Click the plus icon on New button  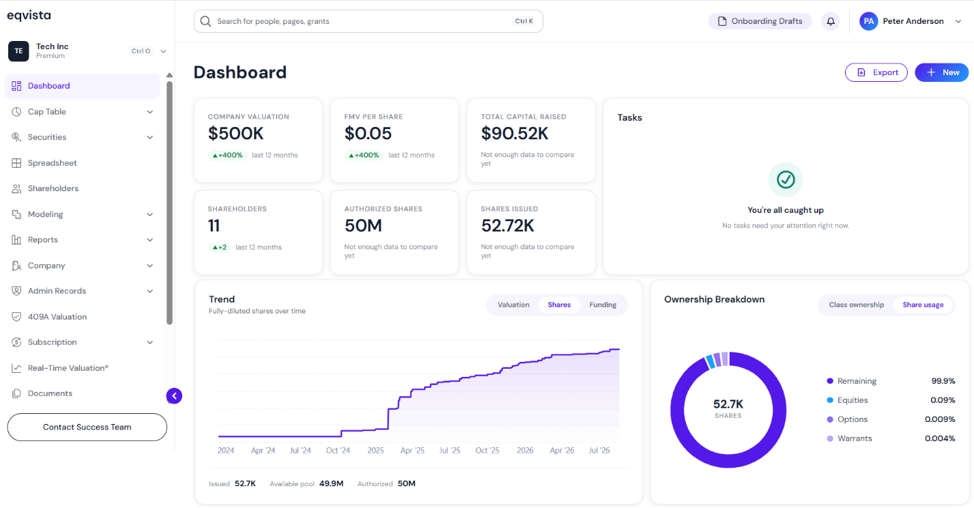[x=931, y=73]
